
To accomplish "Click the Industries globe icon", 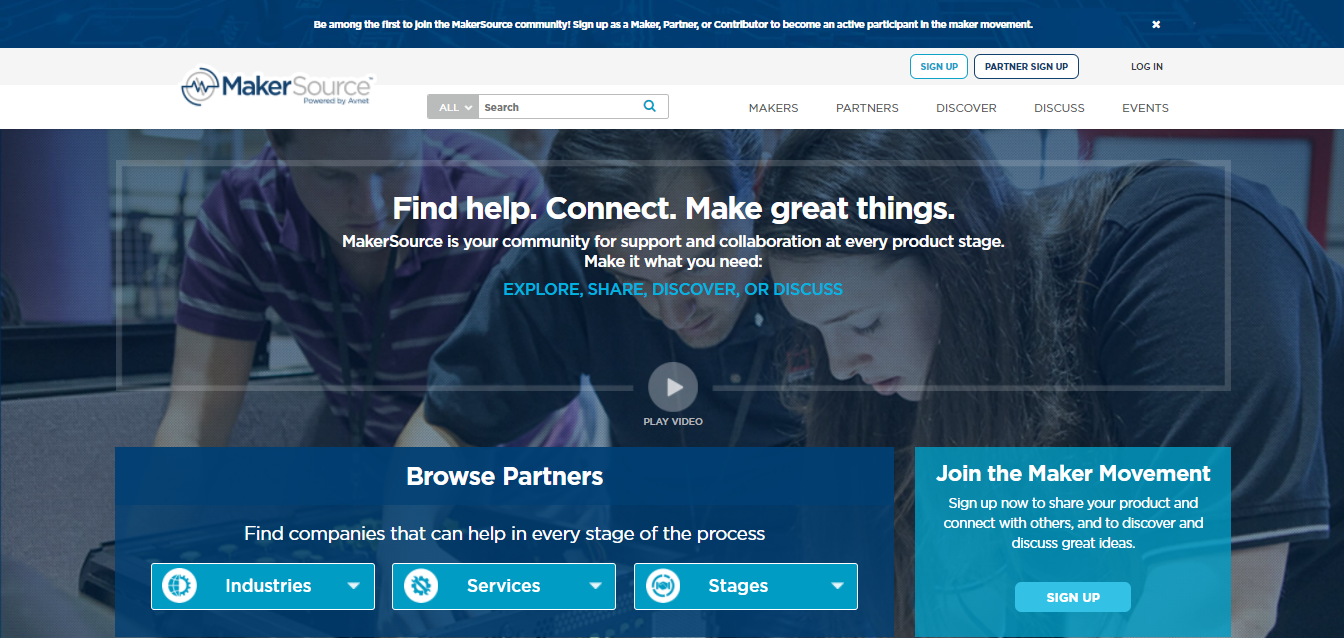I will click(x=180, y=586).
